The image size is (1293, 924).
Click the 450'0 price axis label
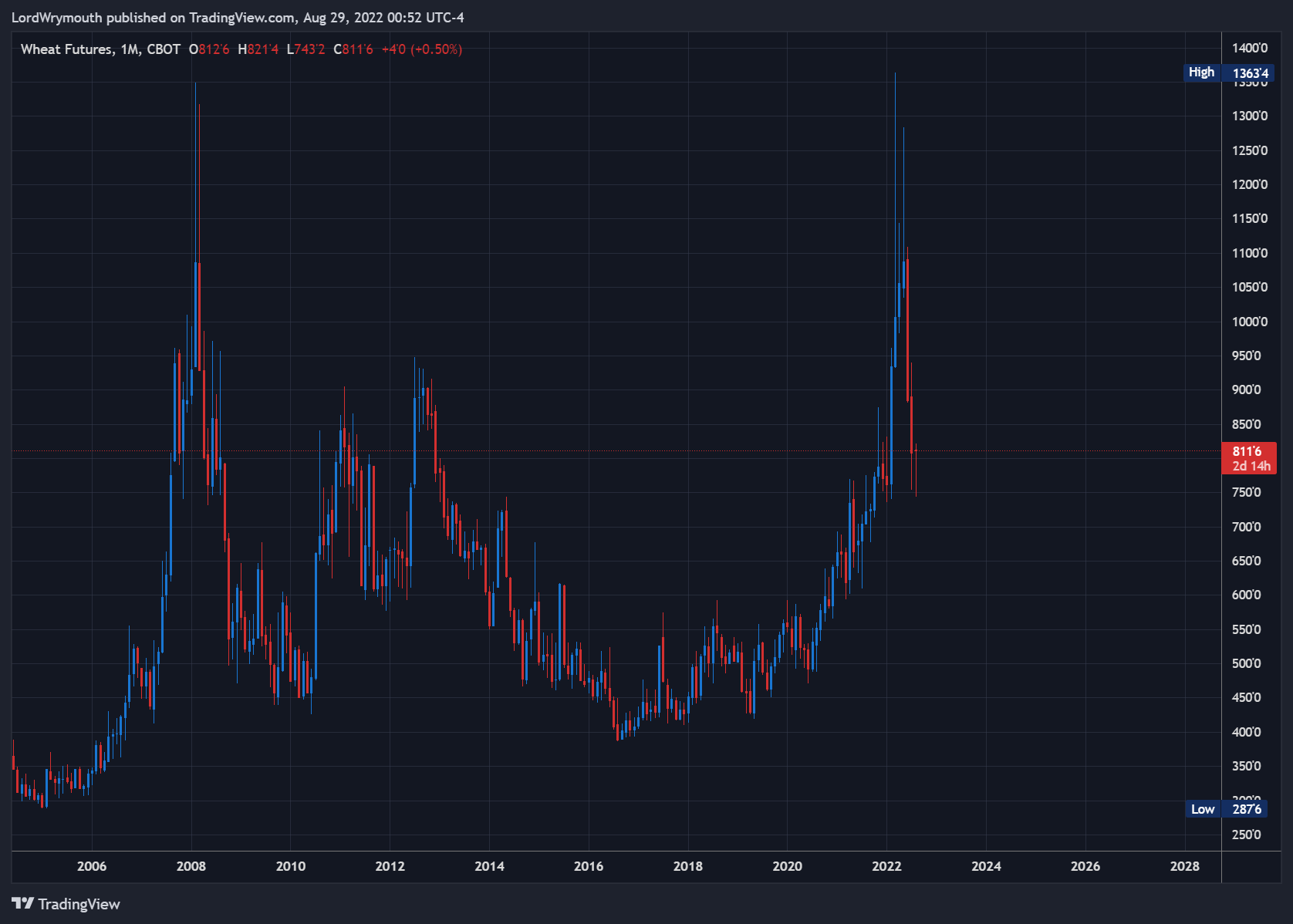point(1246,697)
